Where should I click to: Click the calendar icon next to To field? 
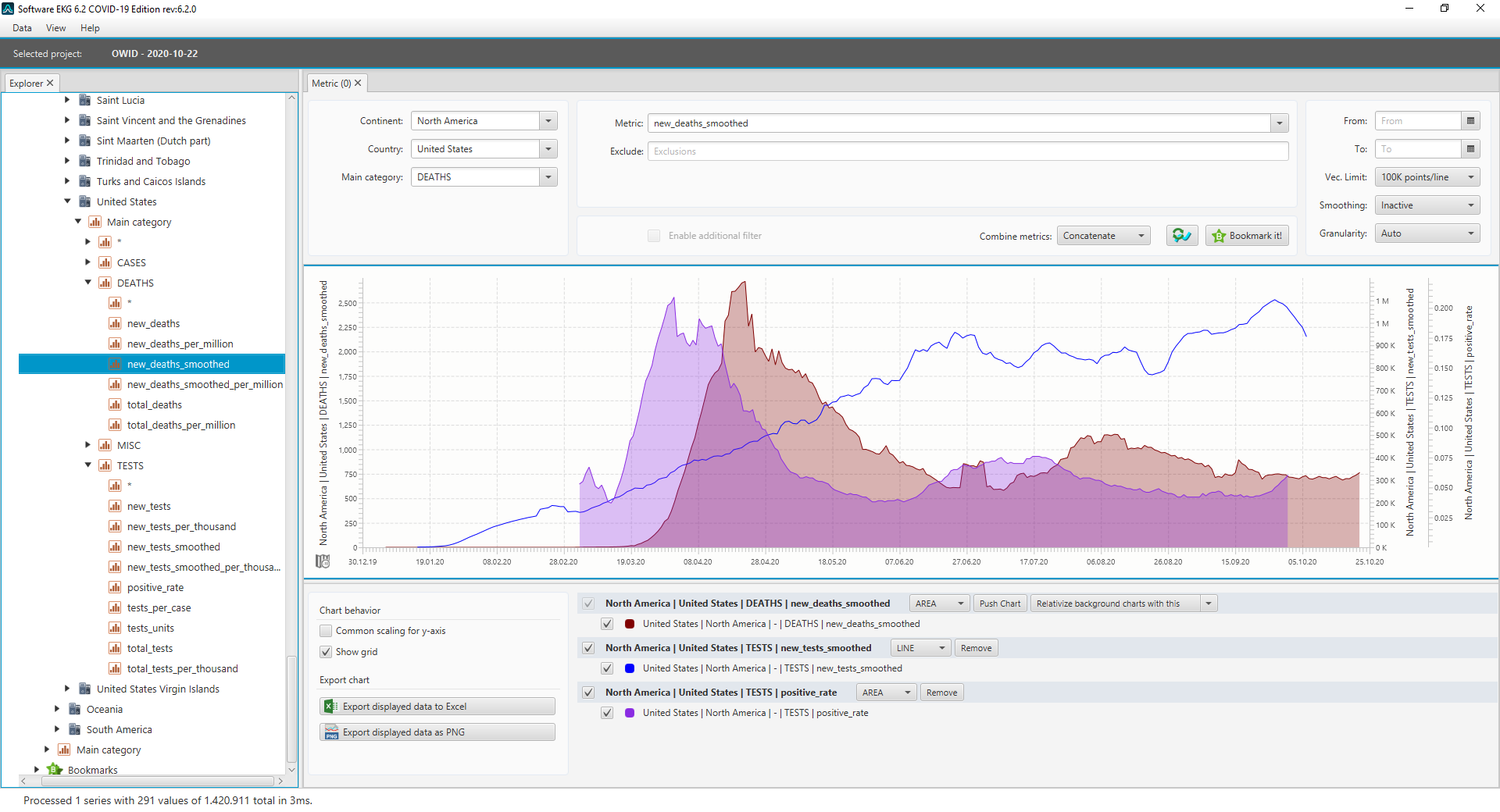[x=1470, y=149]
